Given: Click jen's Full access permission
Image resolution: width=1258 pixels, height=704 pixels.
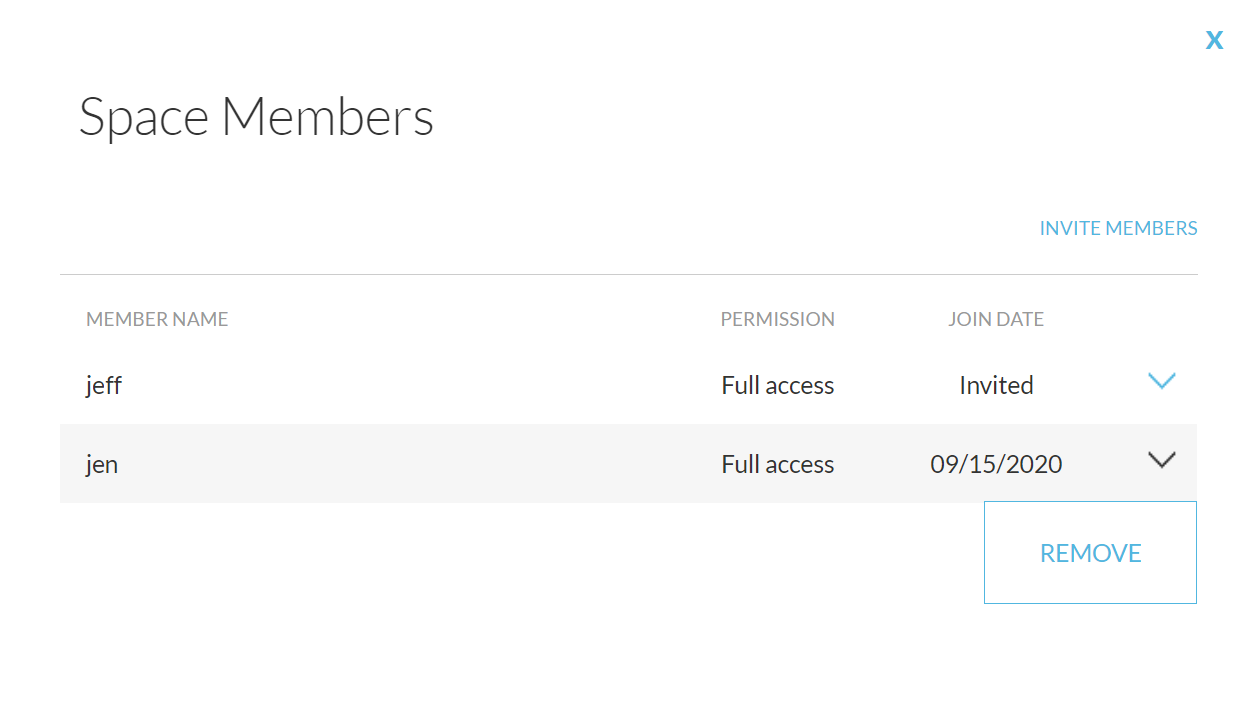Looking at the screenshot, I should pos(777,464).
